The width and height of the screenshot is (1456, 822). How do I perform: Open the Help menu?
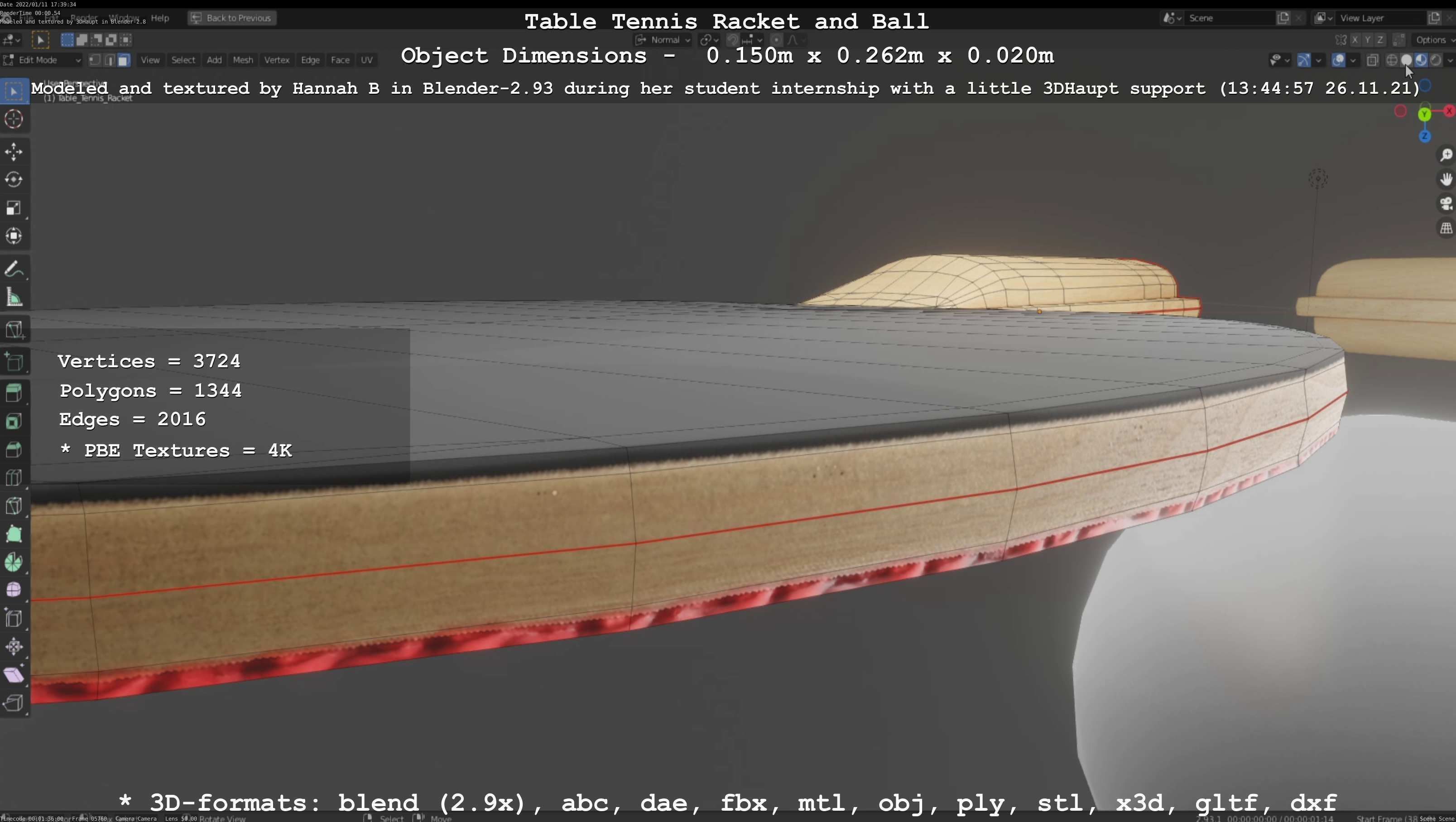(160, 18)
